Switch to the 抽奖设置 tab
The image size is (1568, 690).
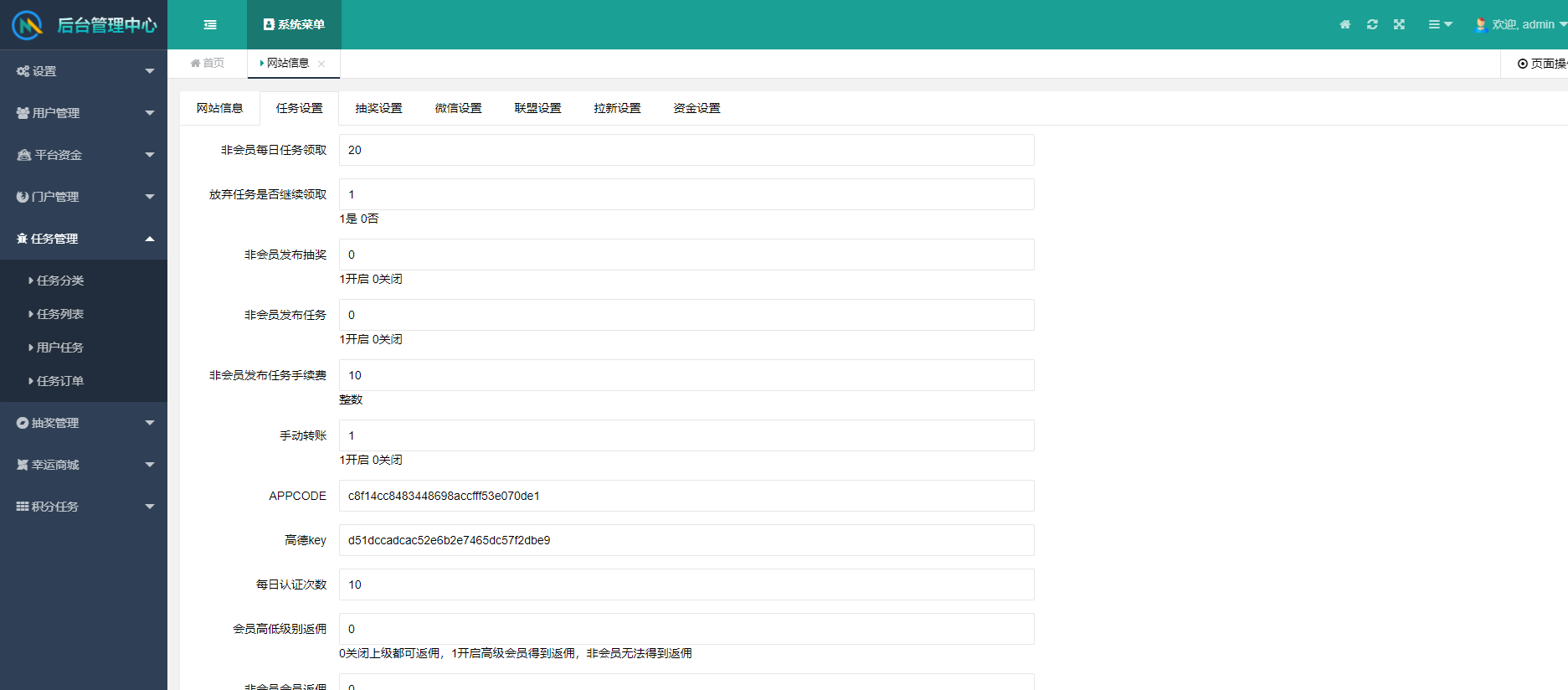click(x=378, y=108)
